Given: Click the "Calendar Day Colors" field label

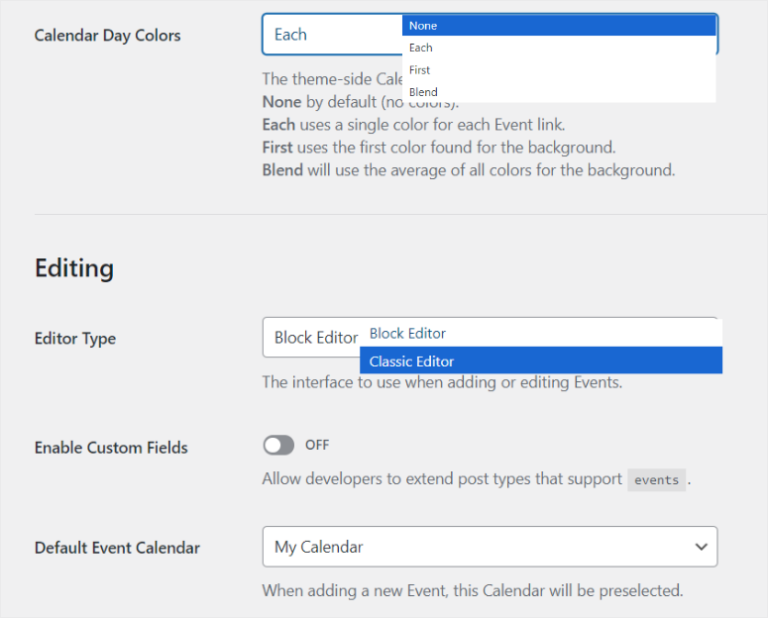Looking at the screenshot, I should coord(107,35).
